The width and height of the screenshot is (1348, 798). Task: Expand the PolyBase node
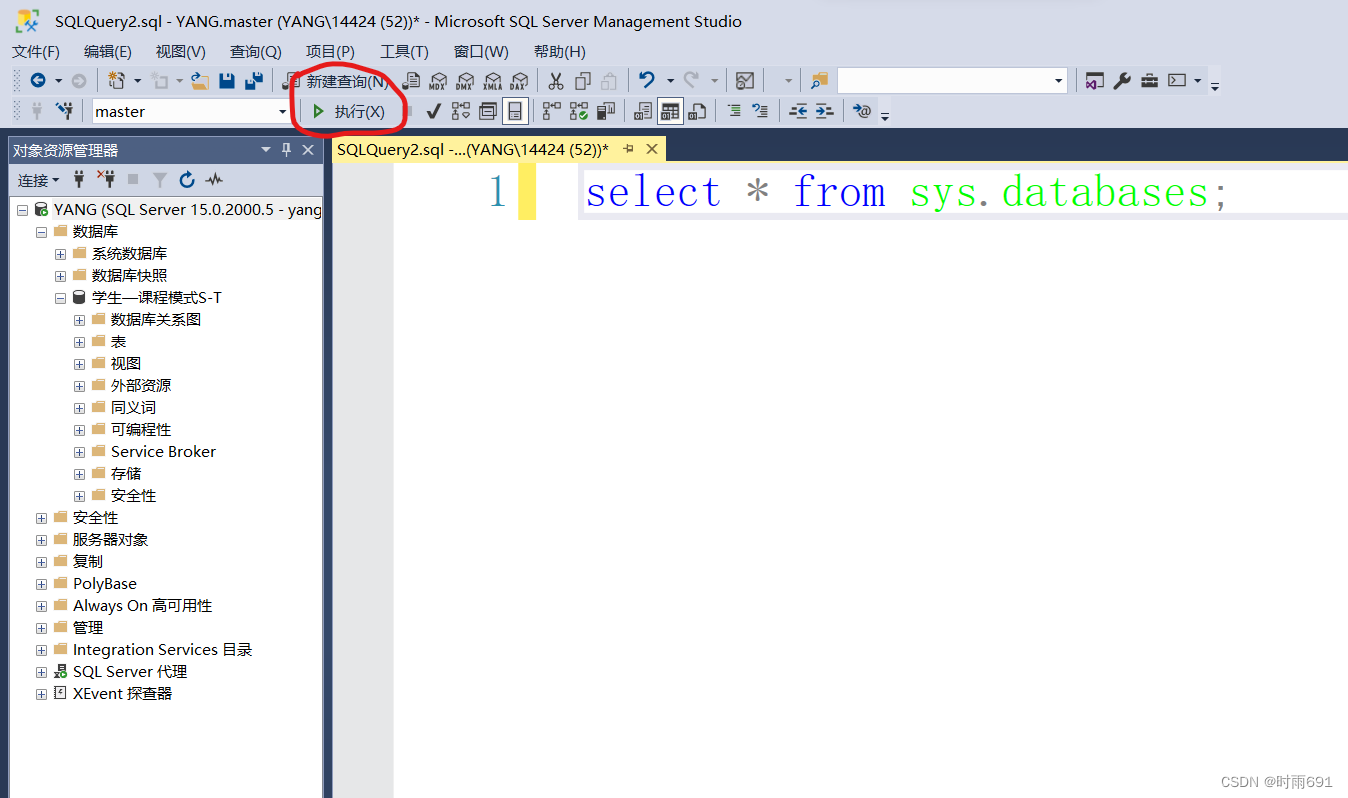coord(41,584)
